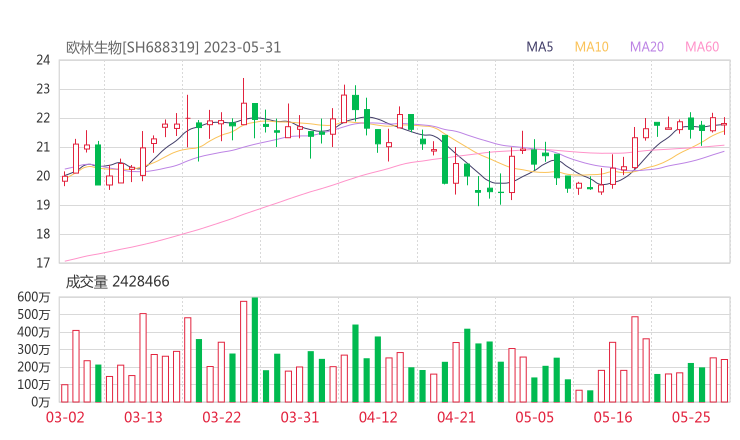Click the first volume bar at 03-02
Viewport: 740px width, 440px height.
pyautogui.click(x=65, y=393)
